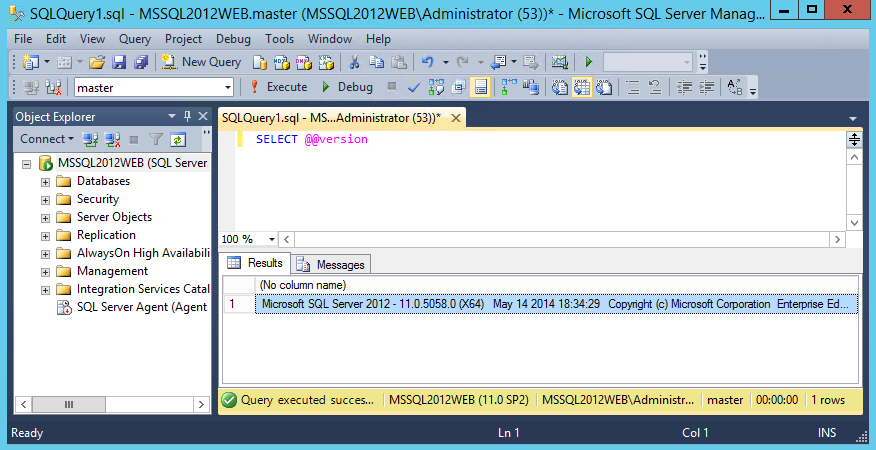Select the SQL Server version result cell
This screenshot has height=450, width=876.
click(556, 304)
